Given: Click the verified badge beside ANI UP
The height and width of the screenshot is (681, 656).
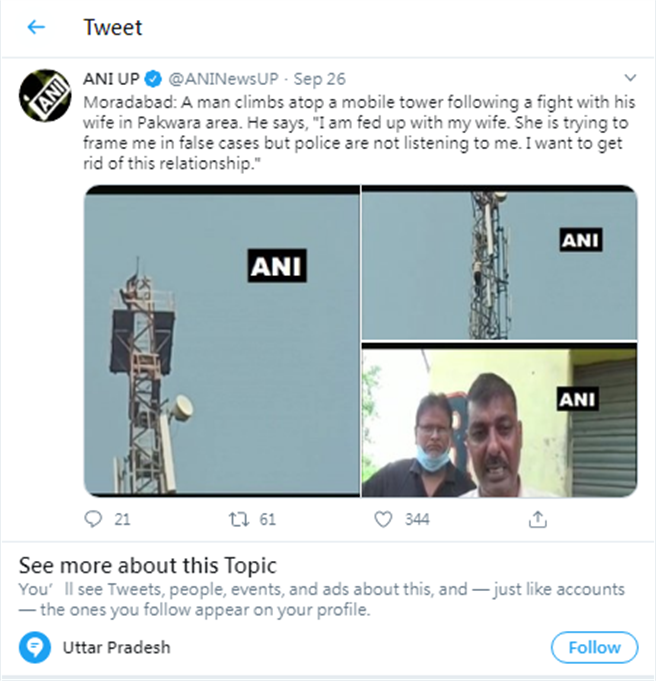Looking at the screenshot, I should [154, 78].
